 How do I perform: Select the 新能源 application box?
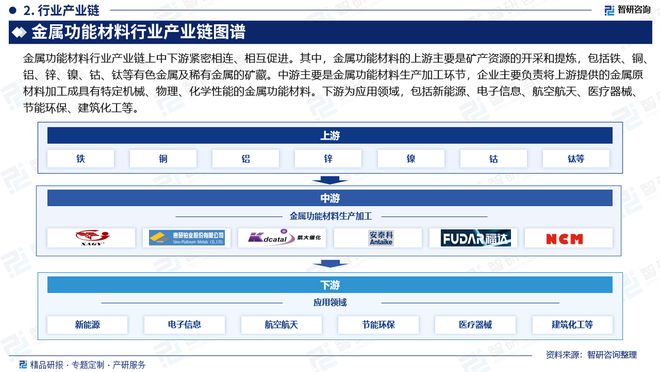88,324
